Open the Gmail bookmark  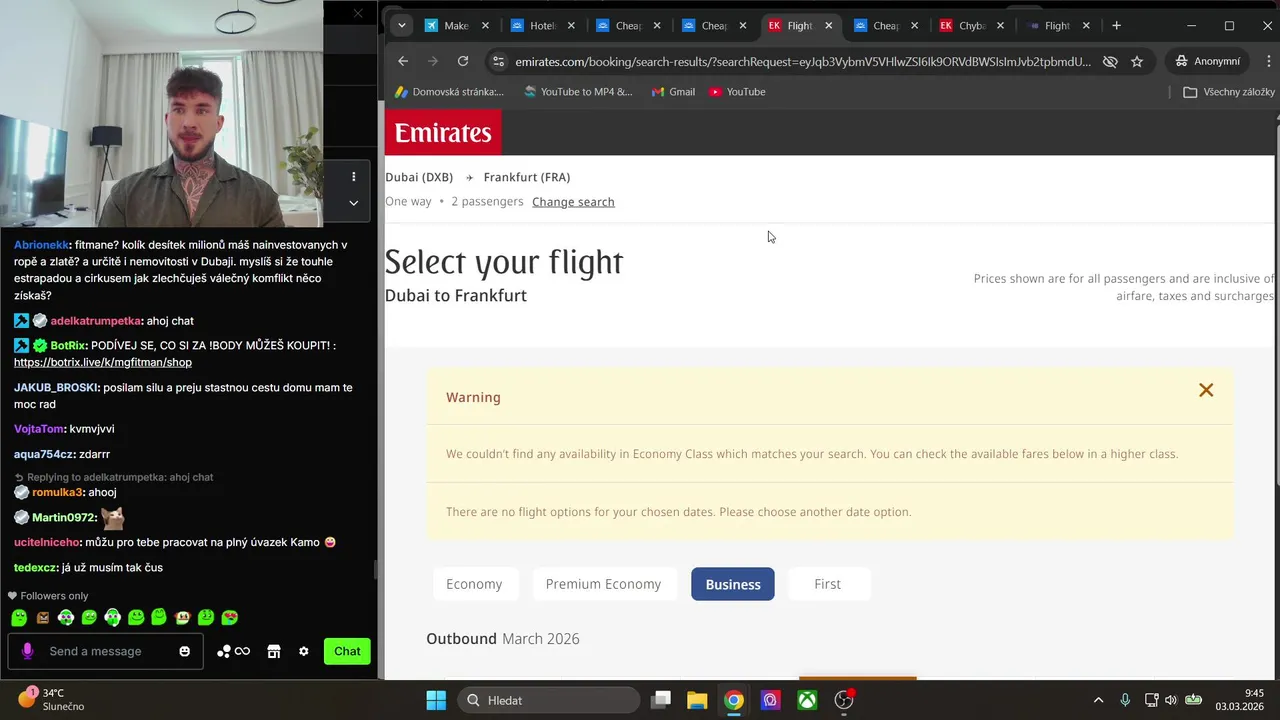(x=673, y=91)
